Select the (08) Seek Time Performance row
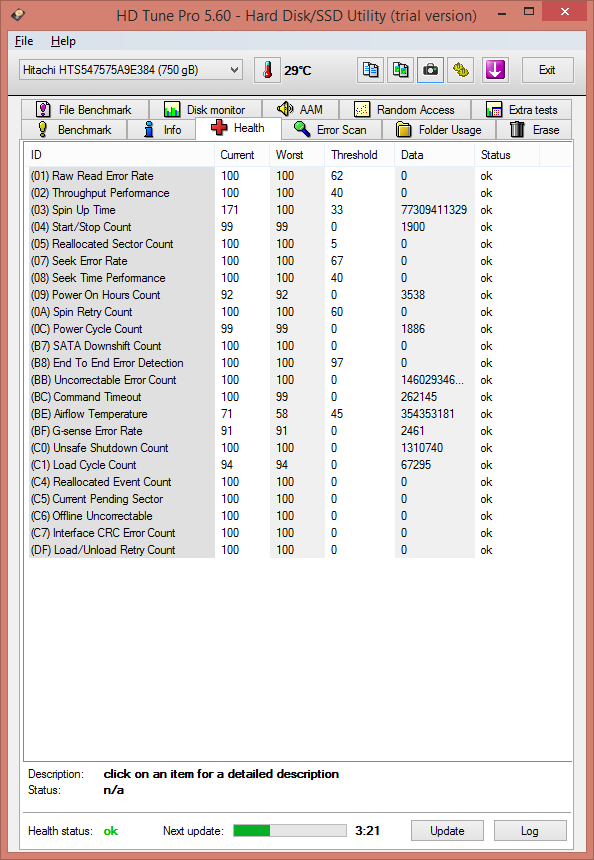Image resolution: width=594 pixels, height=860 pixels. (284, 278)
